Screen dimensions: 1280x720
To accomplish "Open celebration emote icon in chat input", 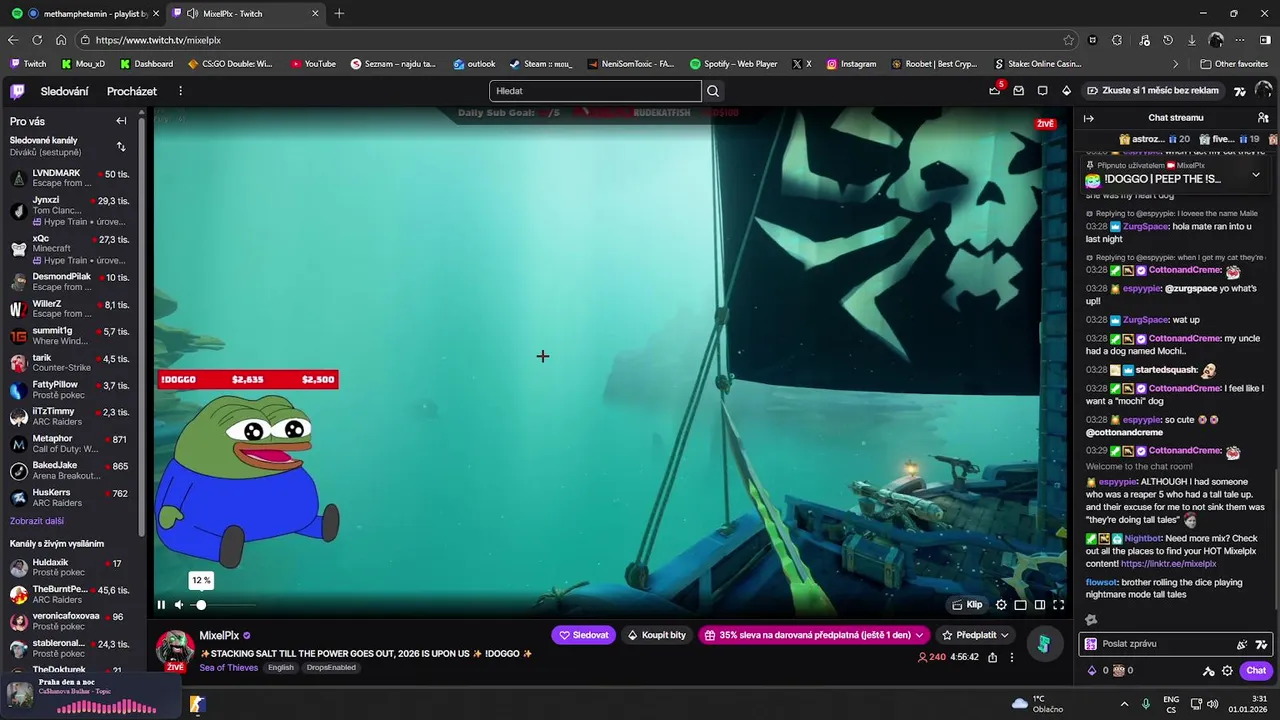I will pyautogui.click(x=1242, y=644).
